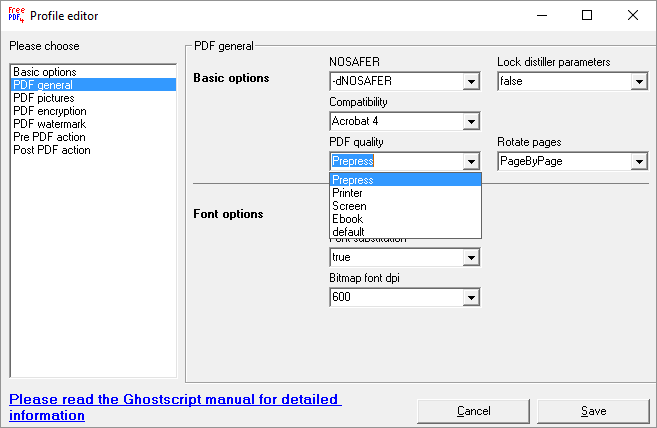Expand the Compatibility dropdown

tap(471, 122)
